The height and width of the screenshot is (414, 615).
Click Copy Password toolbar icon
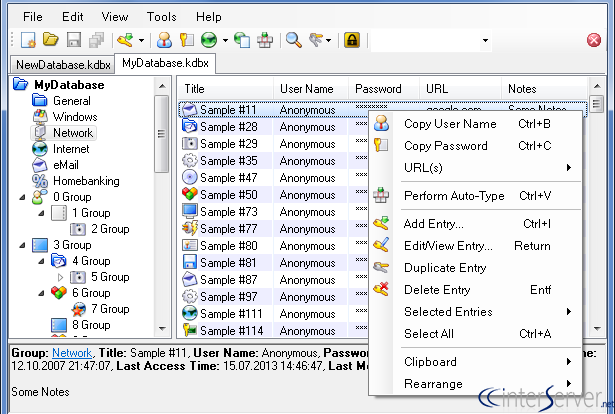click(187, 40)
